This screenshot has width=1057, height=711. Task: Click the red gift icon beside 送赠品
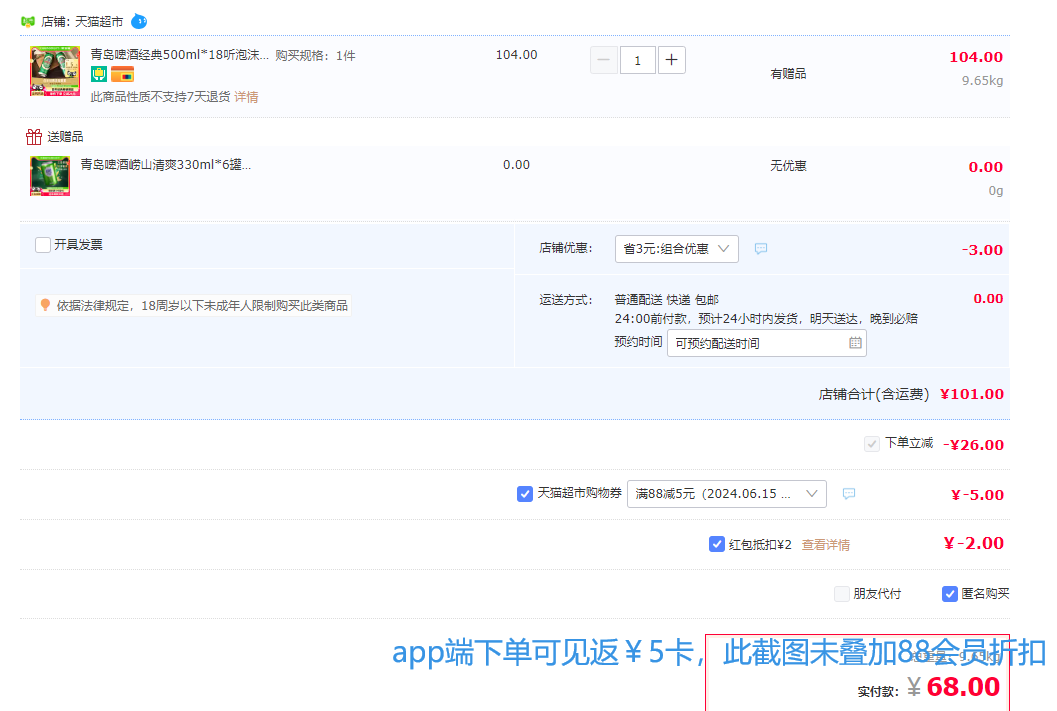pos(34,137)
